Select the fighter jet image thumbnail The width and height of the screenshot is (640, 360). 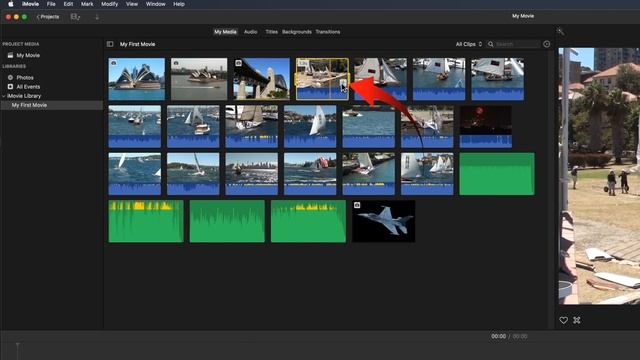pos(384,221)
